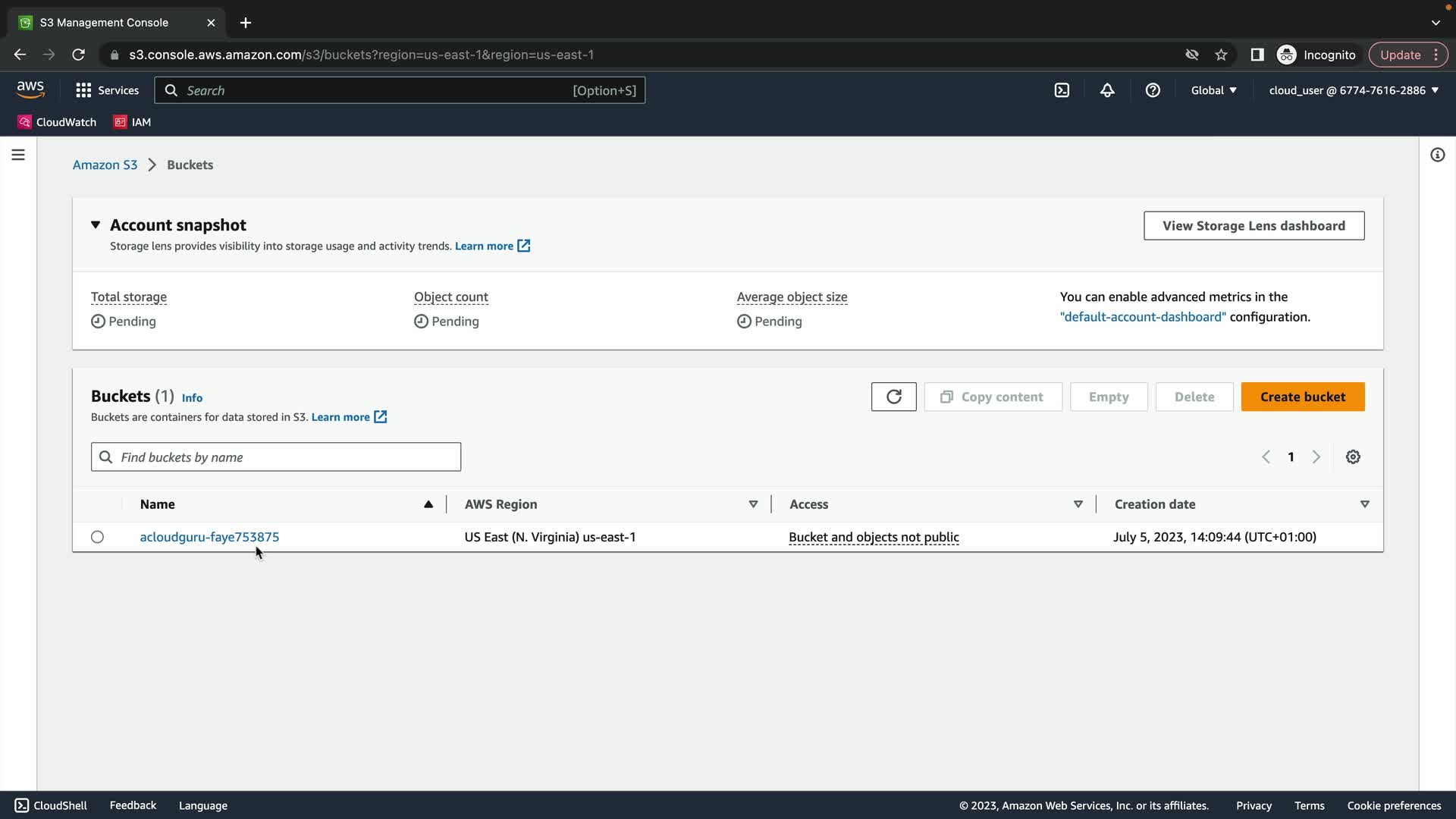Open the notifications bell icon
Screen dimensions: 1456x819
tap(1107, 90)
